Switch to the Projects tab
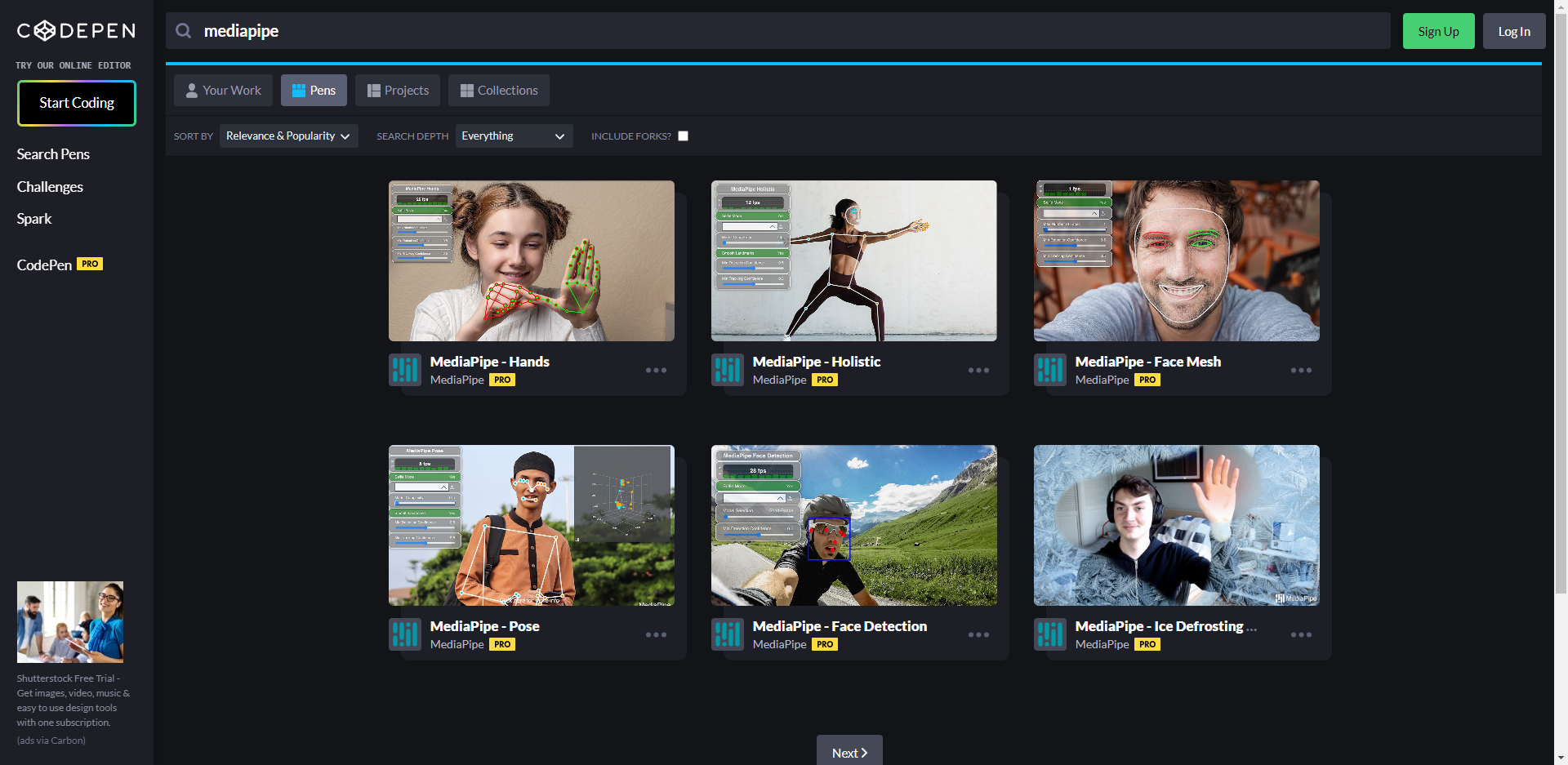This screenshot has width=1568, height=765. point(398,91)
